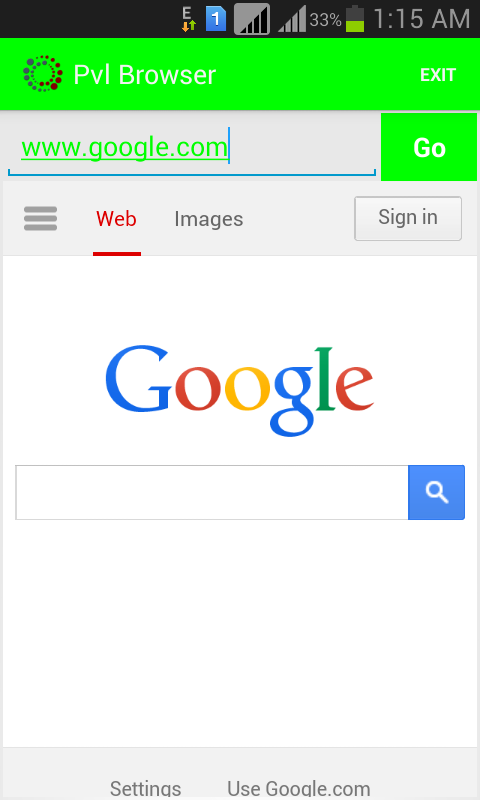
Task: Load the URL with the Go button
Action: pyautogui.click(x=429, y=147)
